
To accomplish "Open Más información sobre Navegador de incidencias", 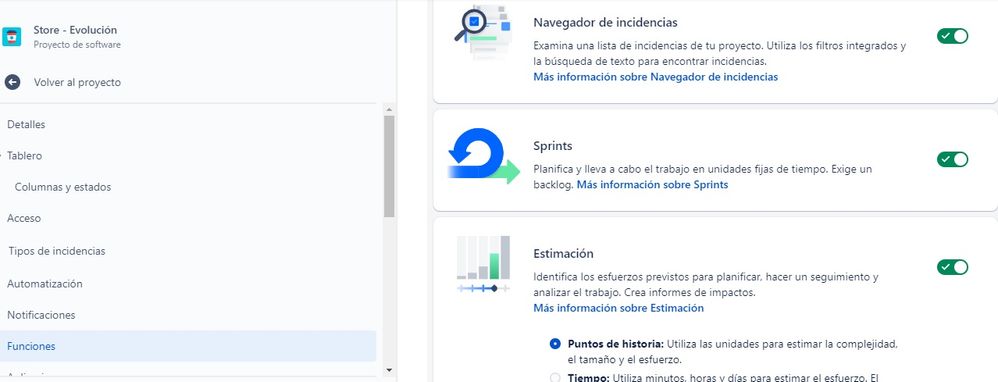I will click(656, 77).
